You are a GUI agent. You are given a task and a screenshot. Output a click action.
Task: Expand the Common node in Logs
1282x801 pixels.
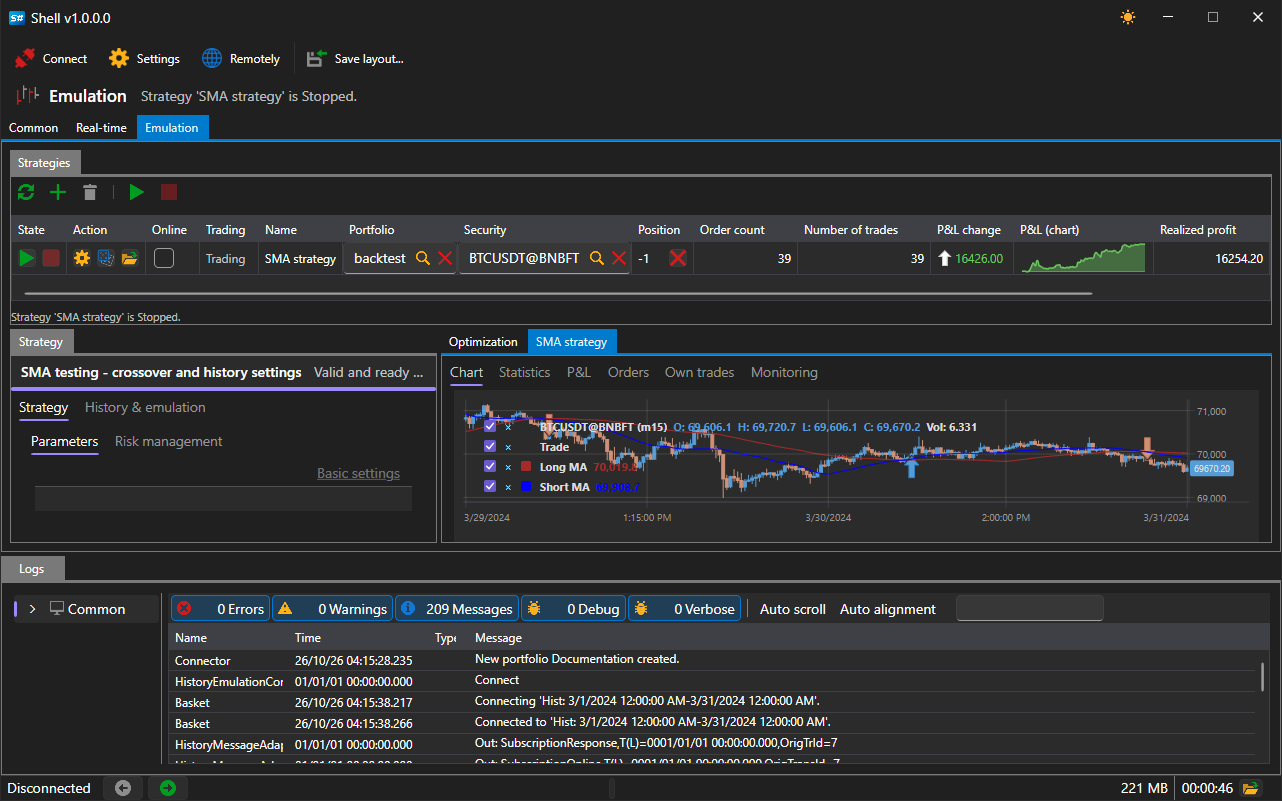[32, 609]
